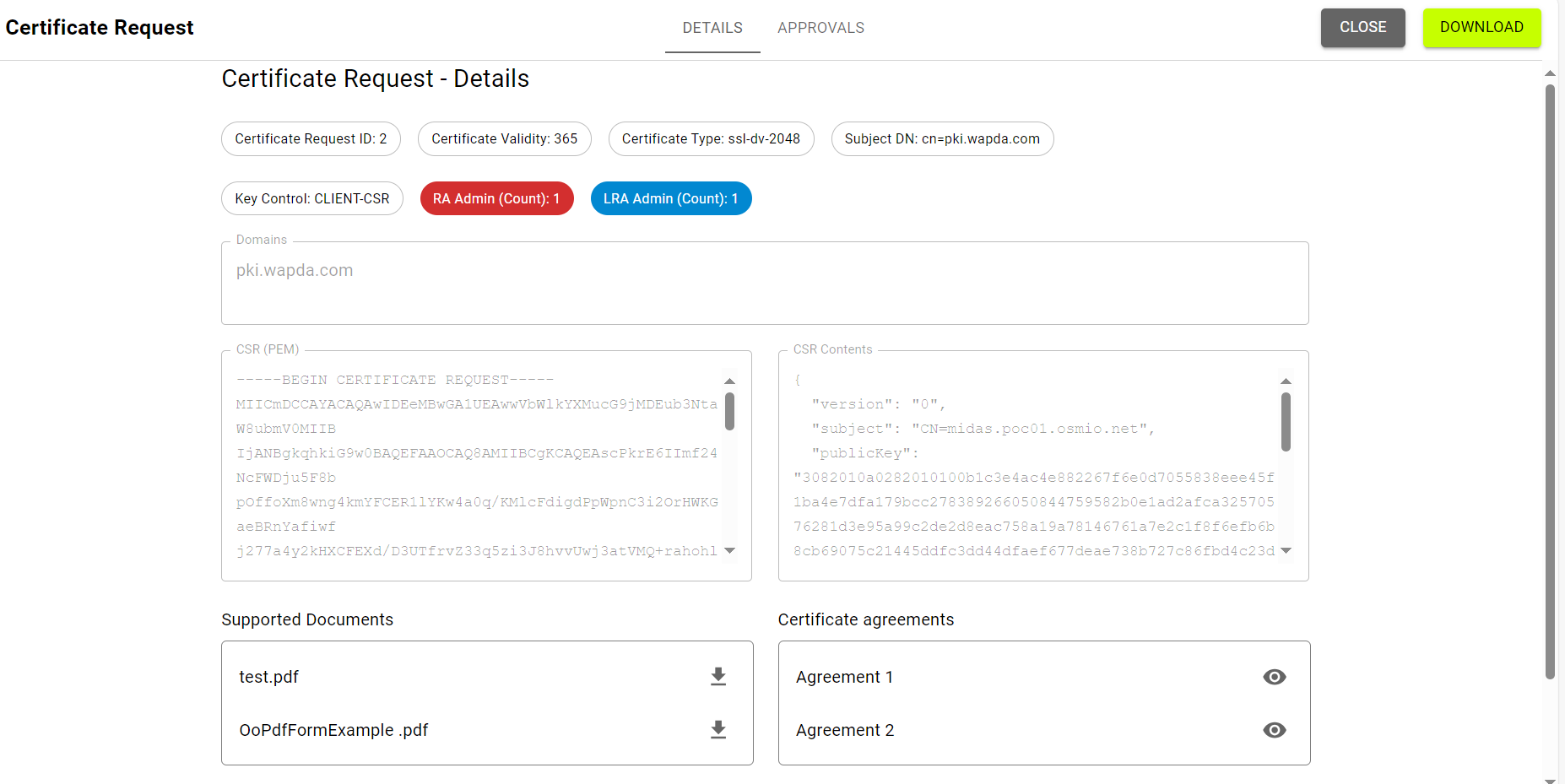The width and height of the screenshot is (1565, 784).
Task: Click CSR Contents scrollbar down arrow
Action: click(1286, 550)
